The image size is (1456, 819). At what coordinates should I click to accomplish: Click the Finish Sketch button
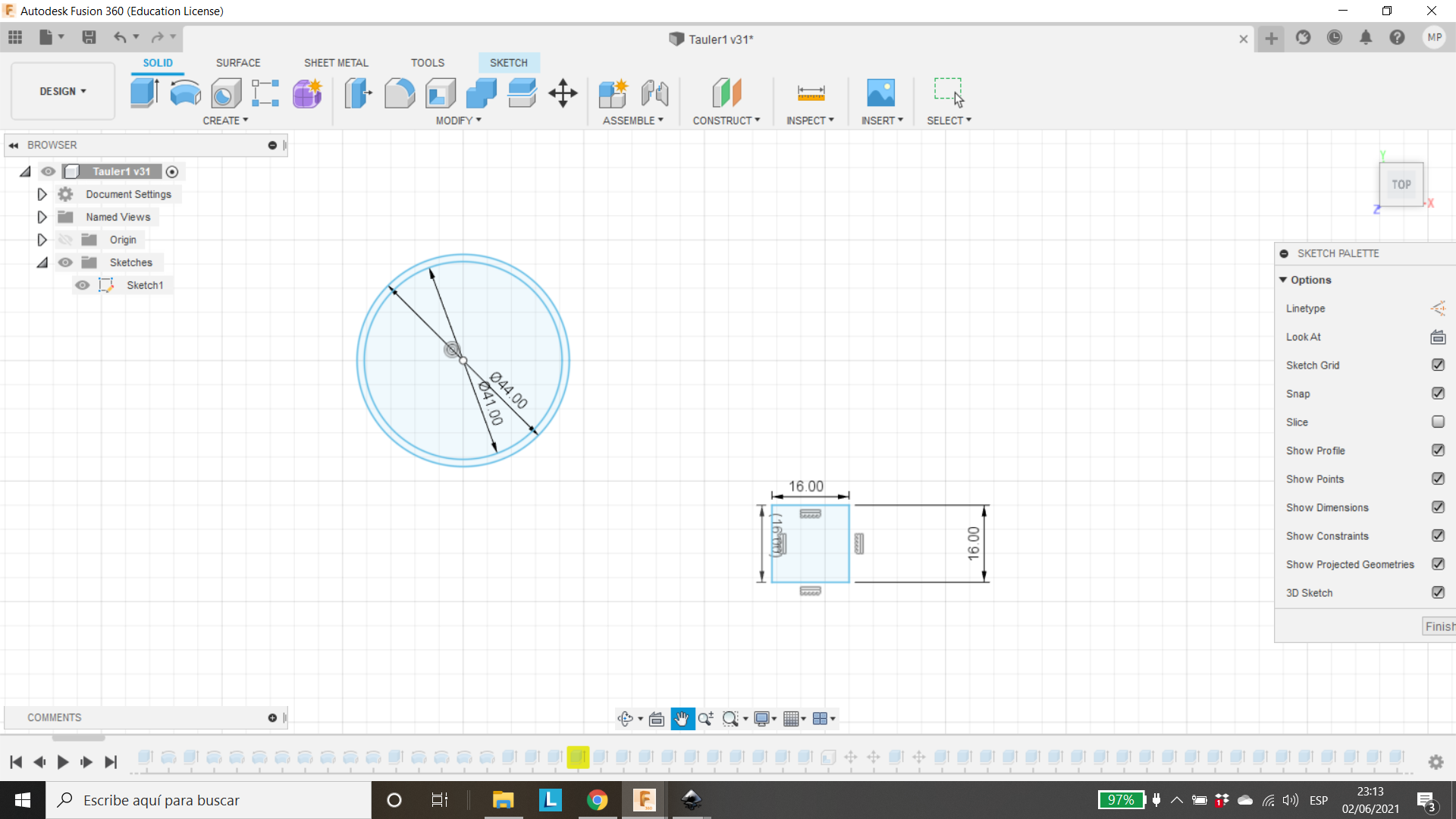(x=1440, y=626)
